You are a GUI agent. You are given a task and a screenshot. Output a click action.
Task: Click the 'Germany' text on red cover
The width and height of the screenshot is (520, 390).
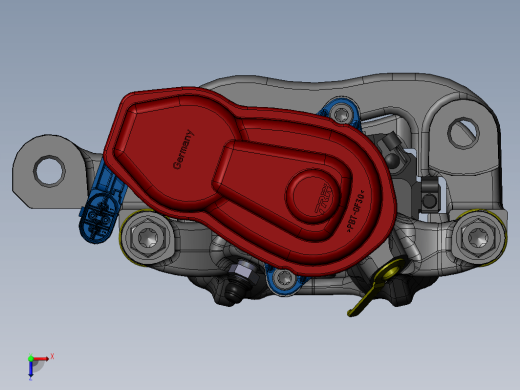click(183, 149)
